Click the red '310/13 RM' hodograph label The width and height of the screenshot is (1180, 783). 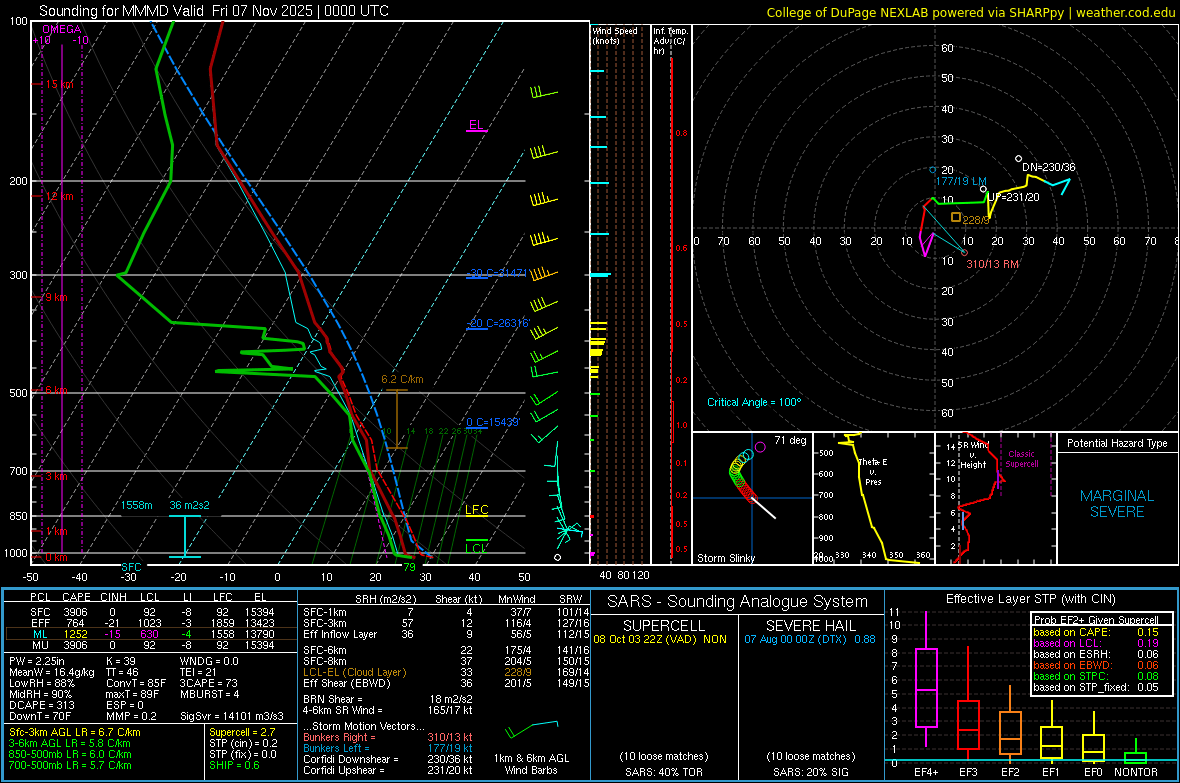[993, 264]
